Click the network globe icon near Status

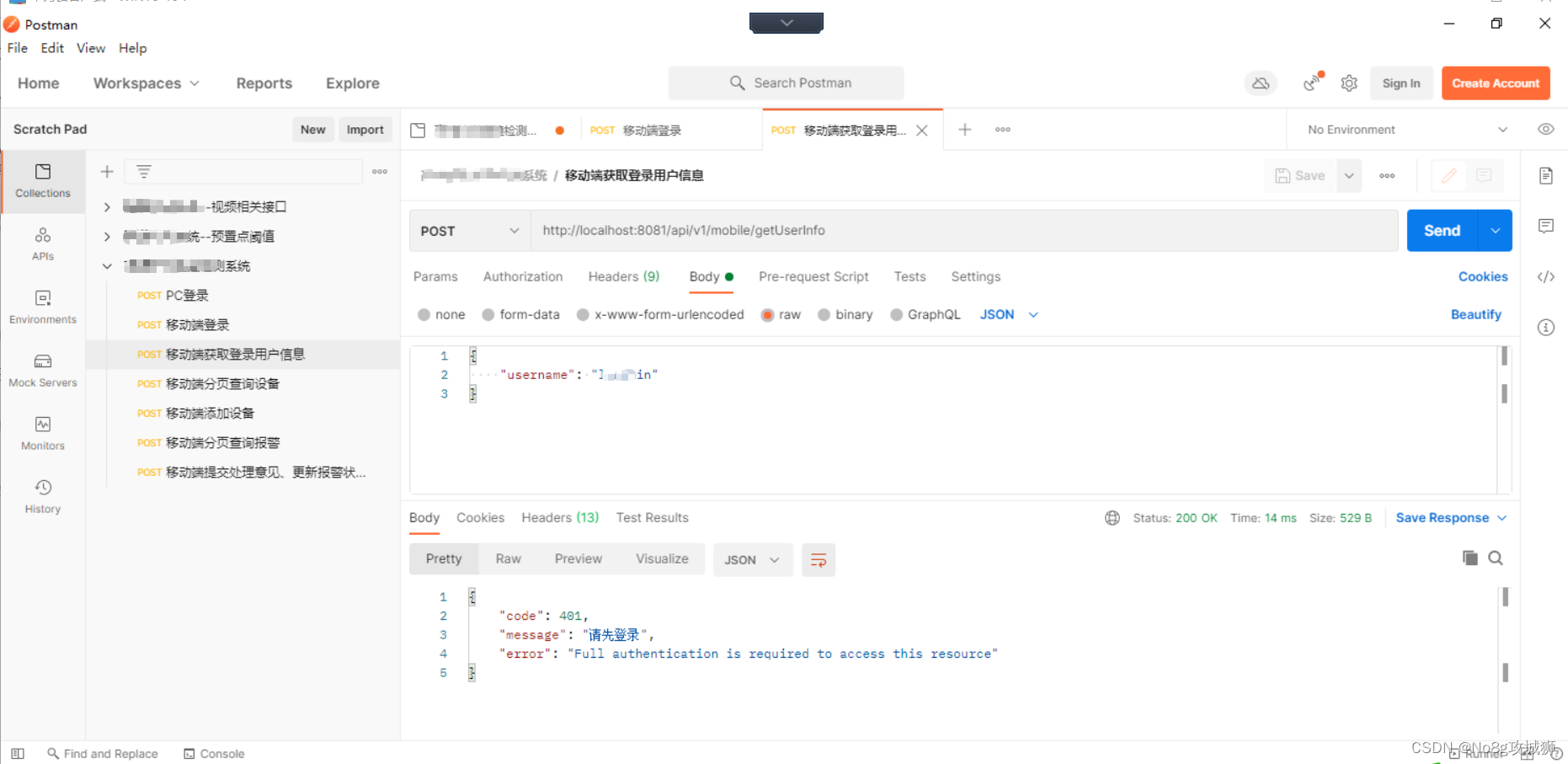(1112, 518)
